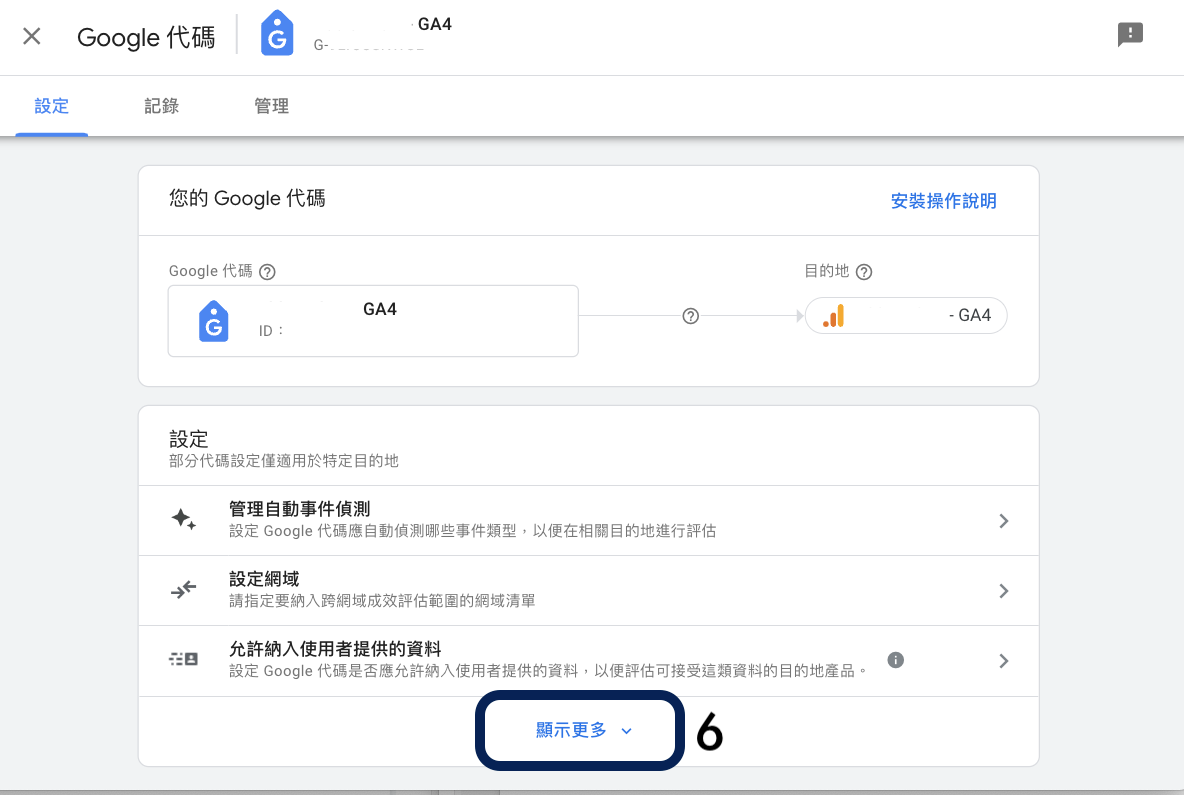Open 允許納入使用者提供的資料 setting
The width and height of the screenshot is (1184, 795).
tap(588, 661)
